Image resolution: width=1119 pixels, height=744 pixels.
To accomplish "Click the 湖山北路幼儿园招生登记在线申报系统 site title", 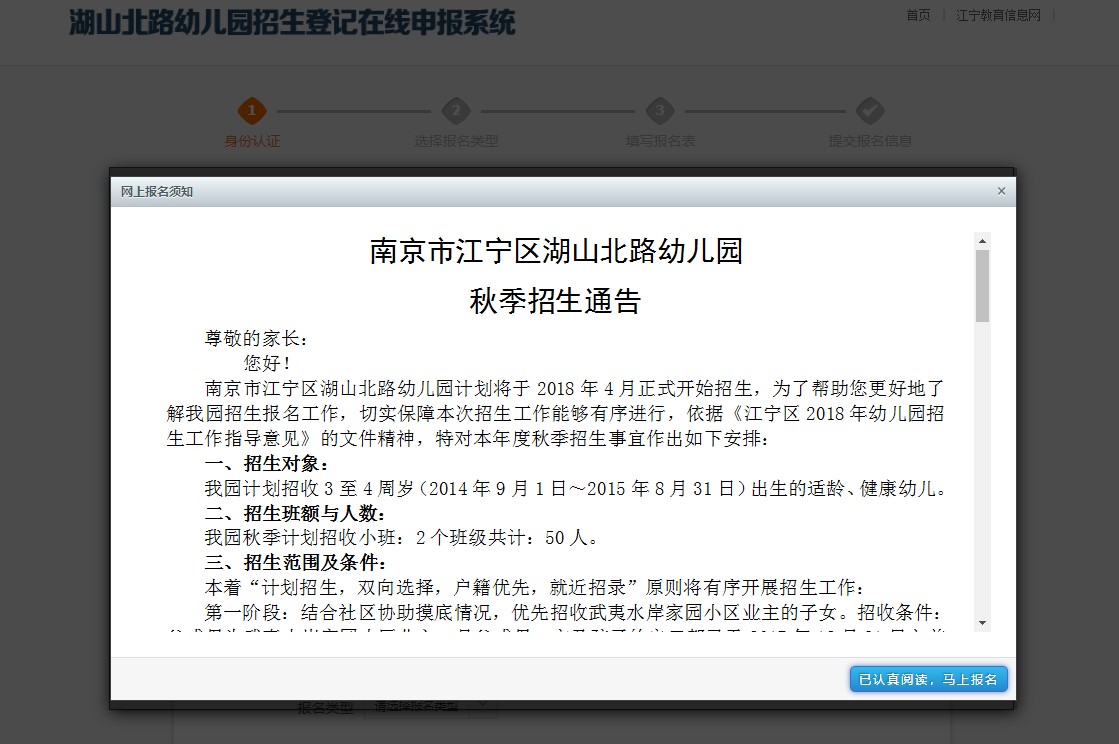I will pyautogui.click(x=292, y=23).
